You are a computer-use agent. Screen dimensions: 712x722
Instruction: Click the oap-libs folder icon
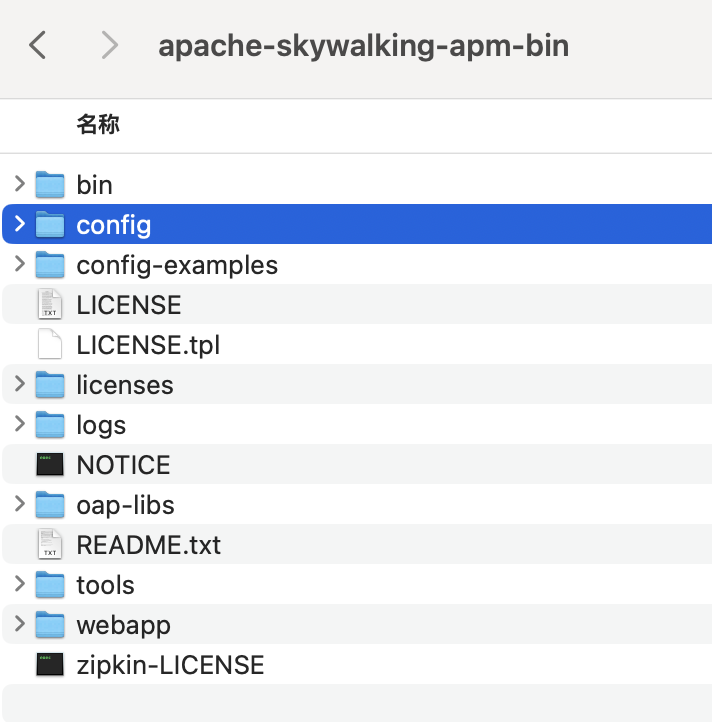(x=50, y=504)
